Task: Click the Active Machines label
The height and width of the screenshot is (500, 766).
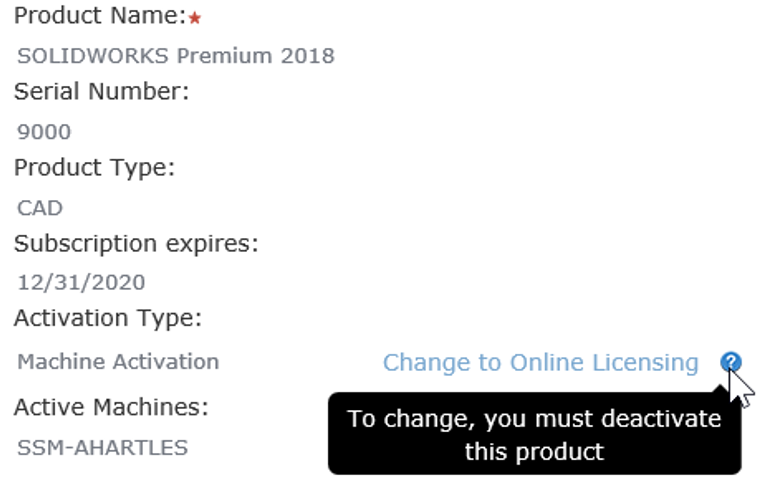Action: [111, 407]
